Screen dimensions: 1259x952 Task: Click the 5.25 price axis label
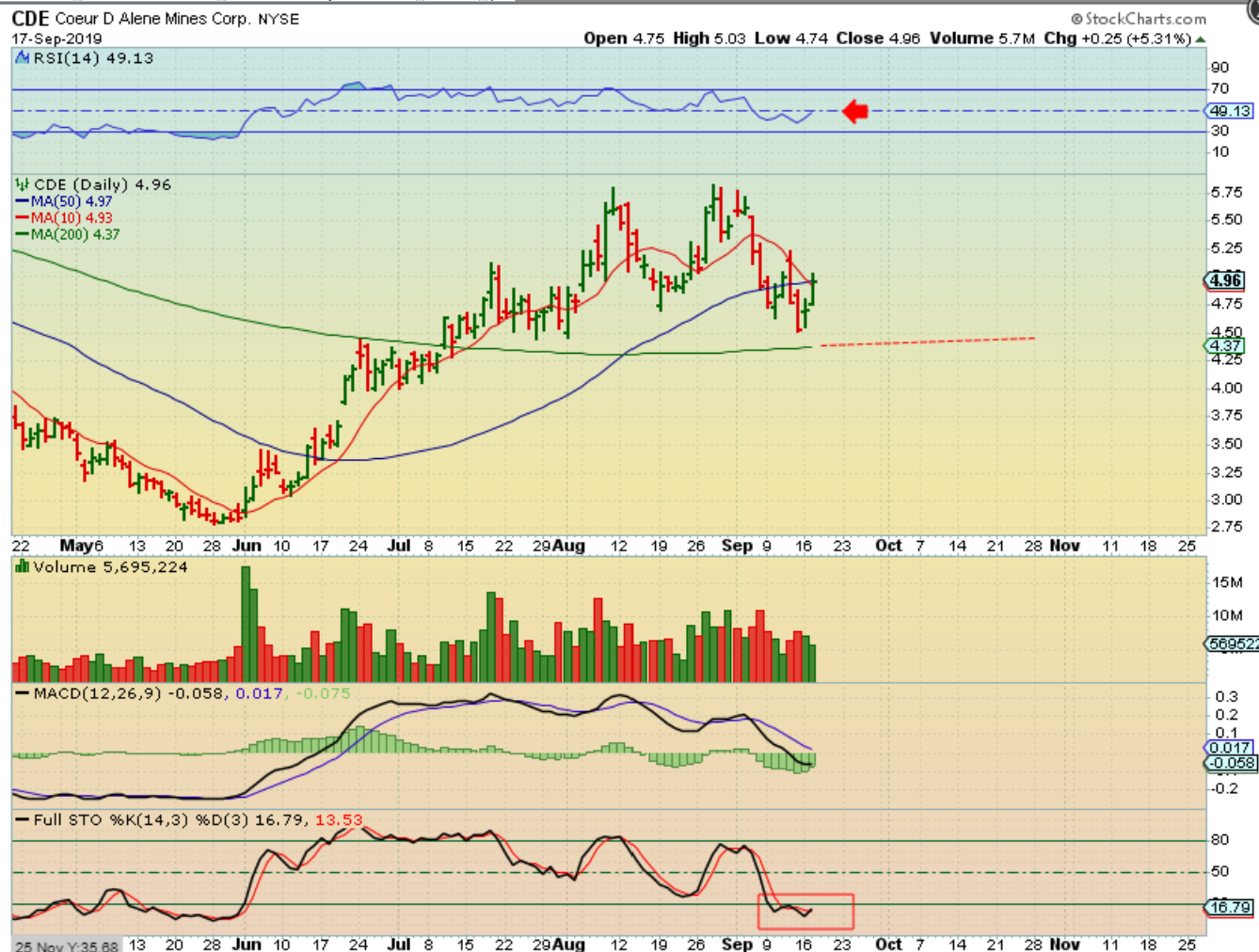coord(1226,247)
